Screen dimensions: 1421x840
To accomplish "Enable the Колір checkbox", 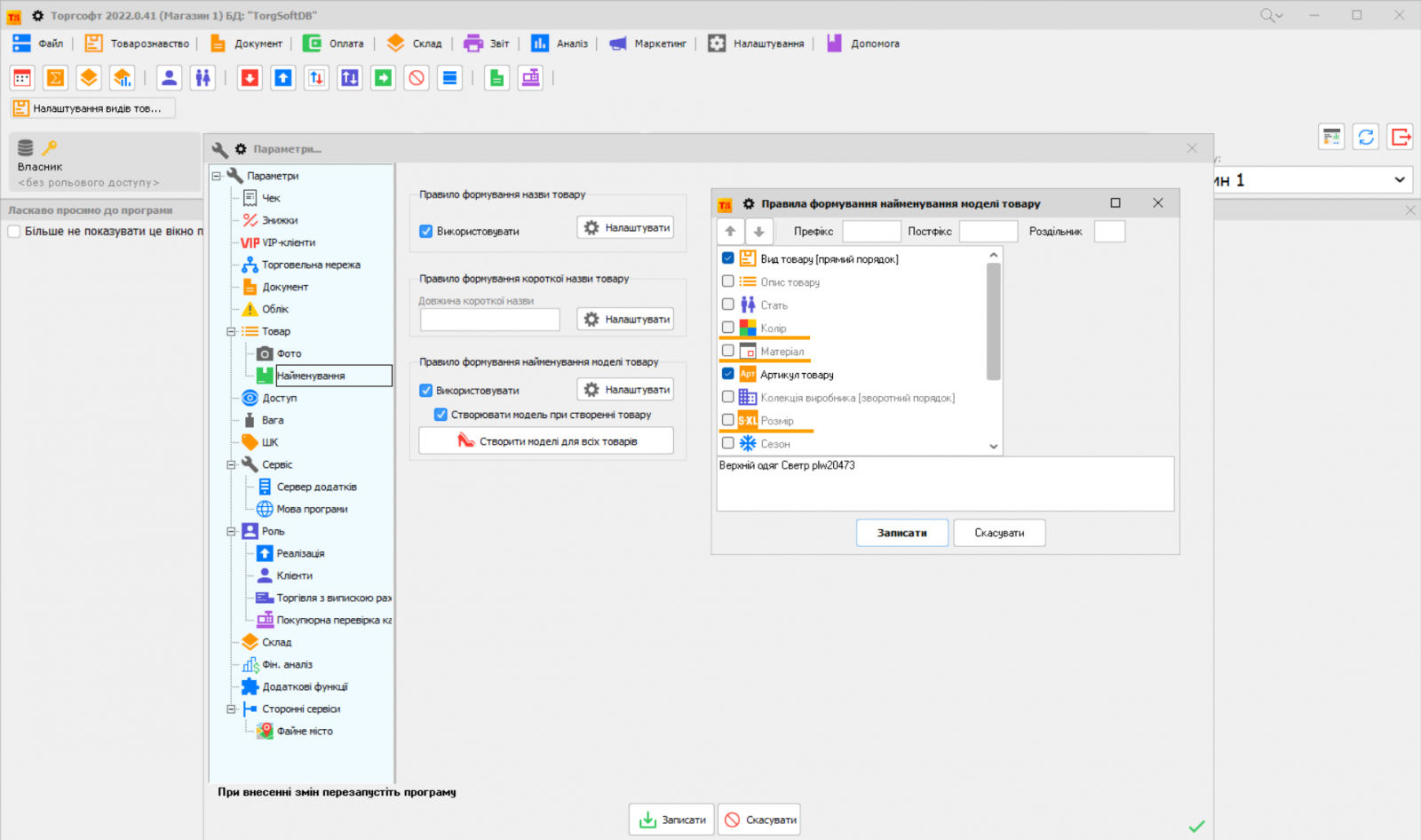I will tap(728, 328).
